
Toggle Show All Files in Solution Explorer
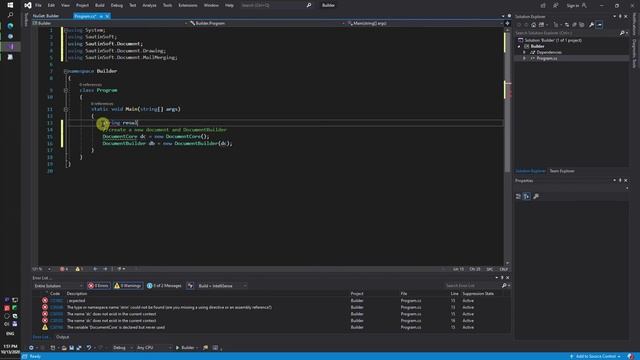[582, 25]
